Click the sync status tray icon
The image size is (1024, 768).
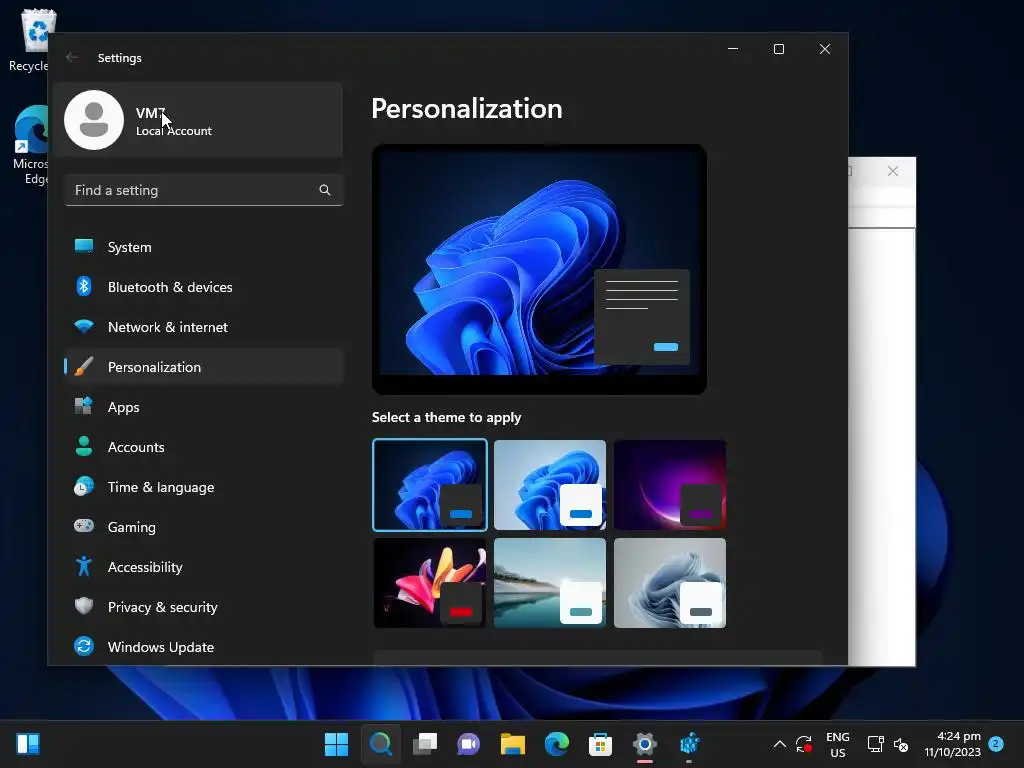(x=804, y=744)
